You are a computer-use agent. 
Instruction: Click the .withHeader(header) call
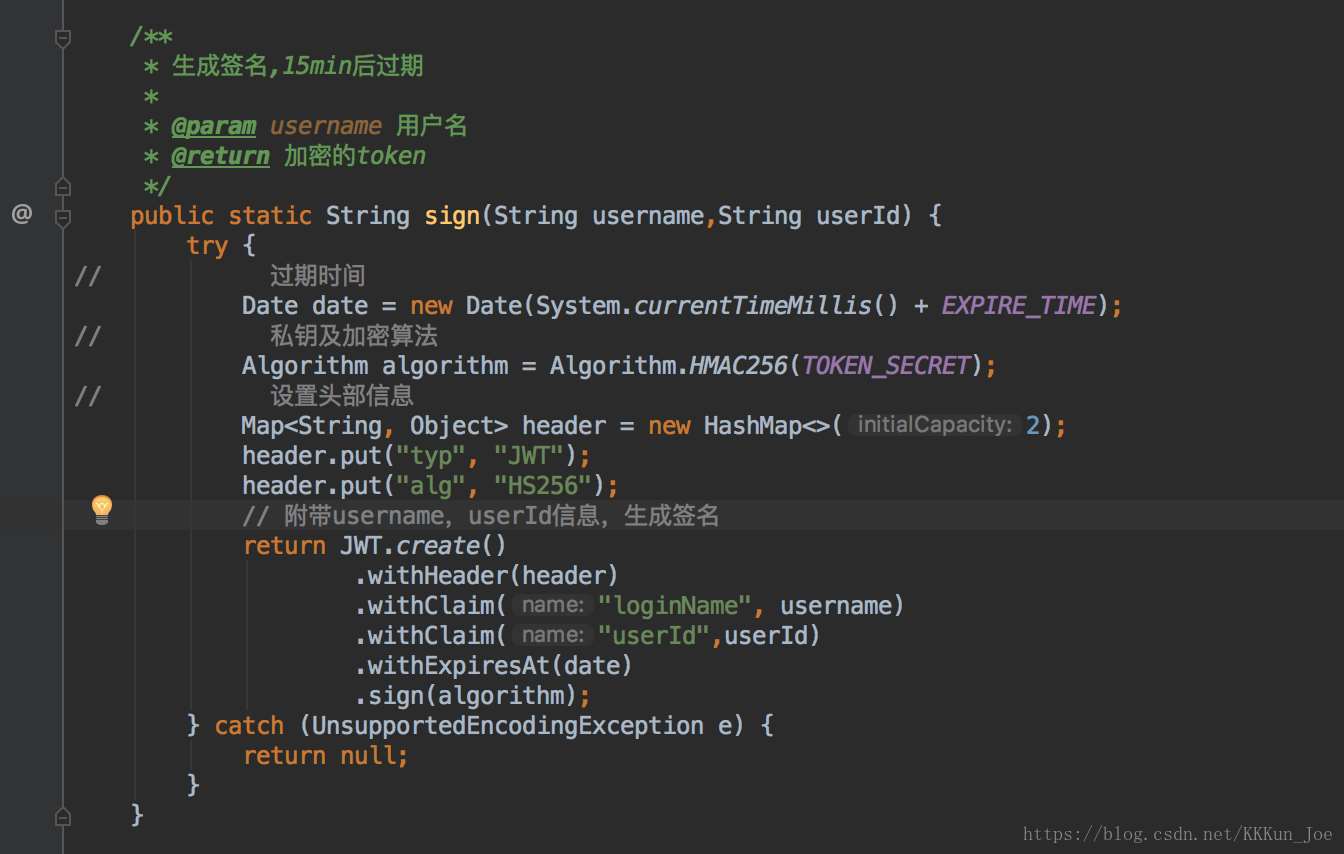point(487,575)
